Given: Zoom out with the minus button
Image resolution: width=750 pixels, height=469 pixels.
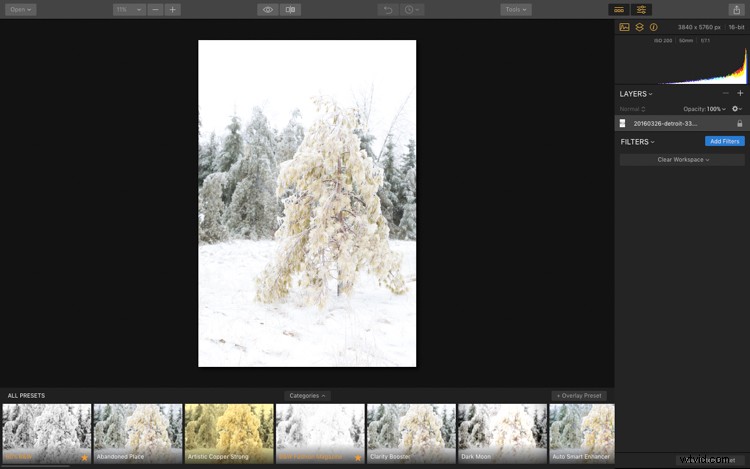Looking at the screenshot, I should point(155,10).
